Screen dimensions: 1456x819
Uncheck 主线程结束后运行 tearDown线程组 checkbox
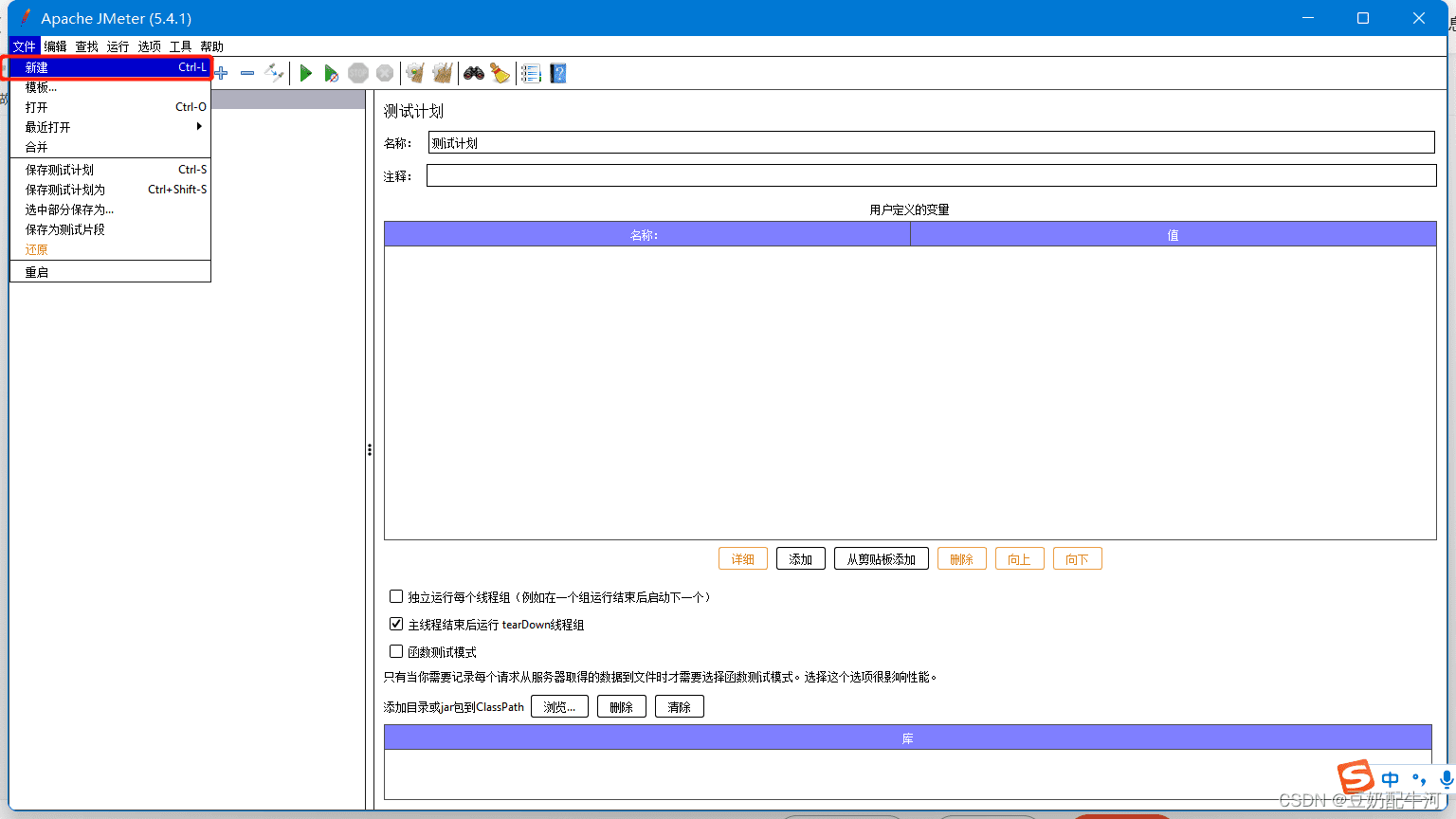396,624
